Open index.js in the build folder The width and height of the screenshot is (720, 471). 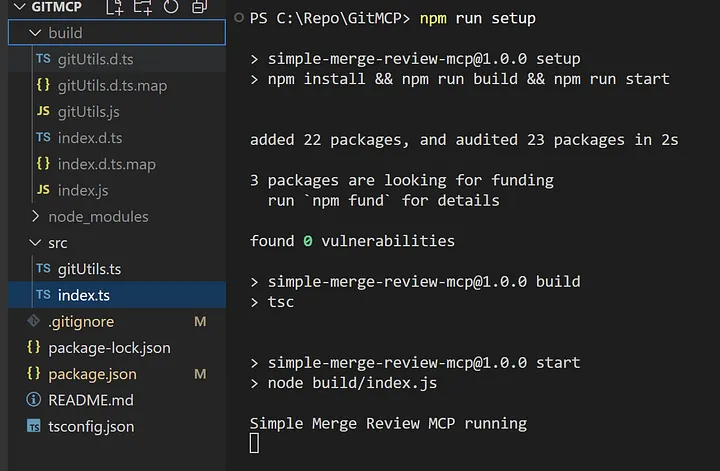[82, 190]
